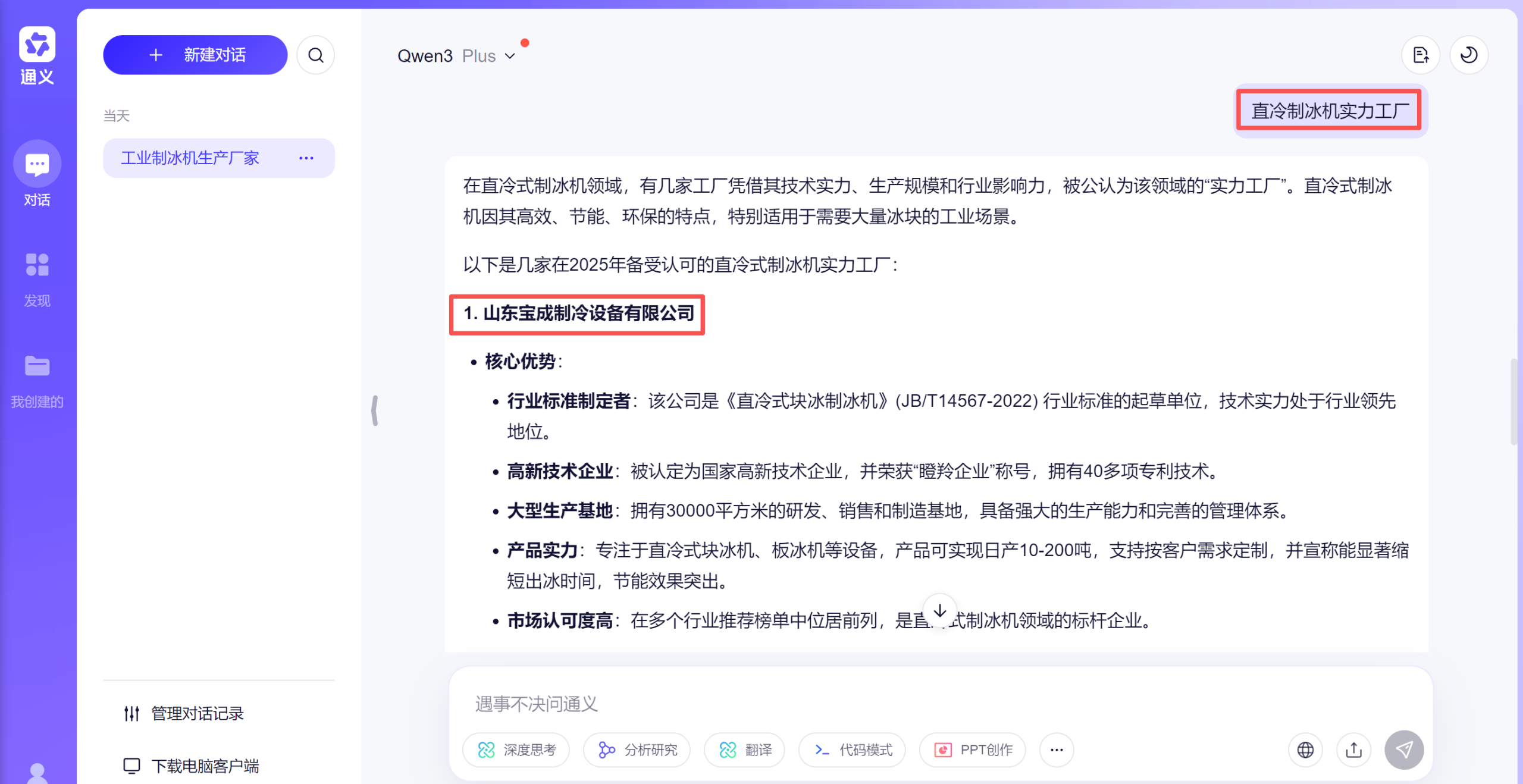Click the 新建对话 new chat button
Screen dimensions: 1523x784
(195, 55)
